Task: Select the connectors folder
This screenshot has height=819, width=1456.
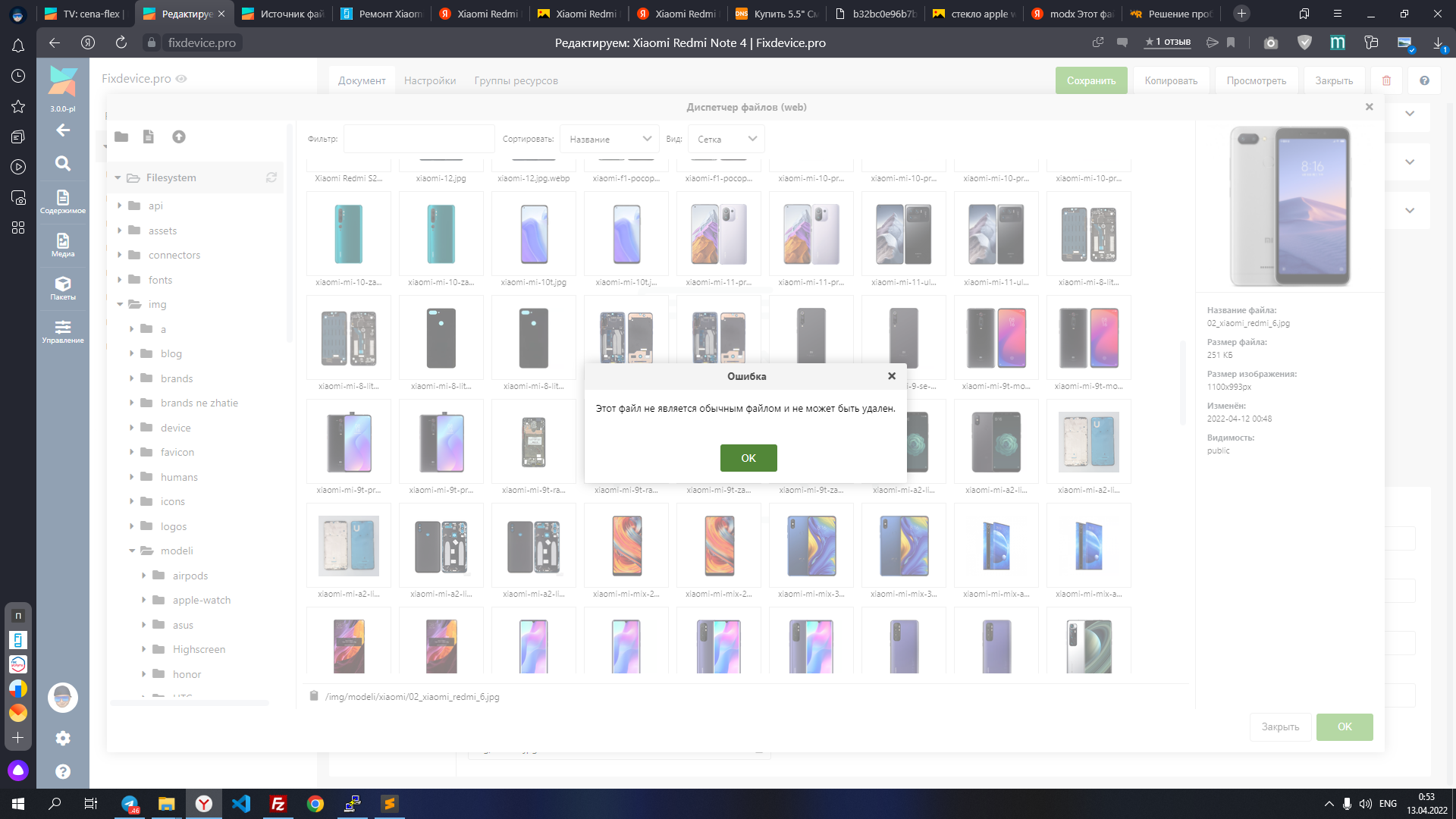Action: coord(174,255)
